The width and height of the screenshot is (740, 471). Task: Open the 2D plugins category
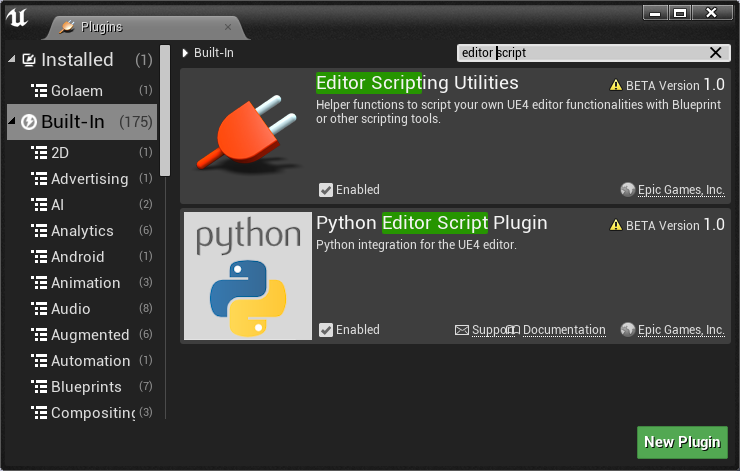(x=82, y=152)
